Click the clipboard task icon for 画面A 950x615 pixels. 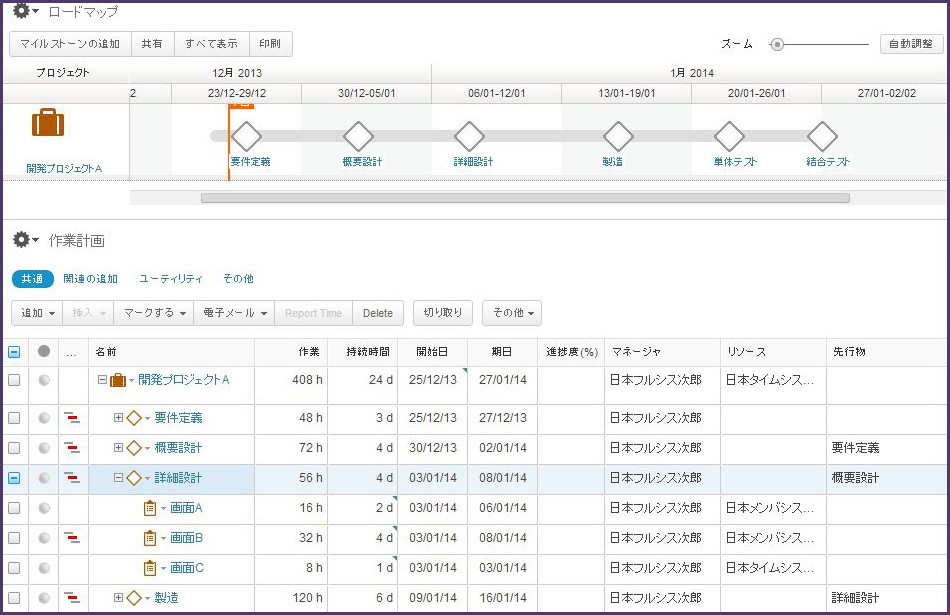tap(150, 508)
